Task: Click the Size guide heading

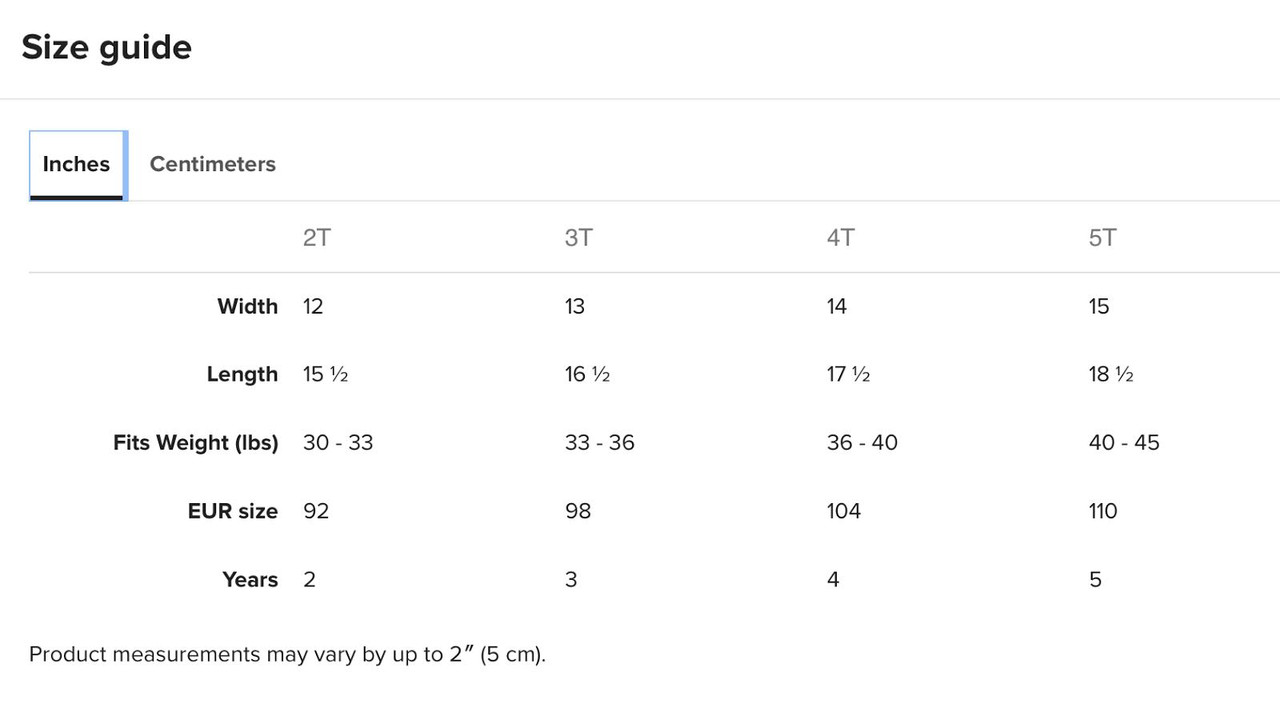Action: [x=106, y=47]
